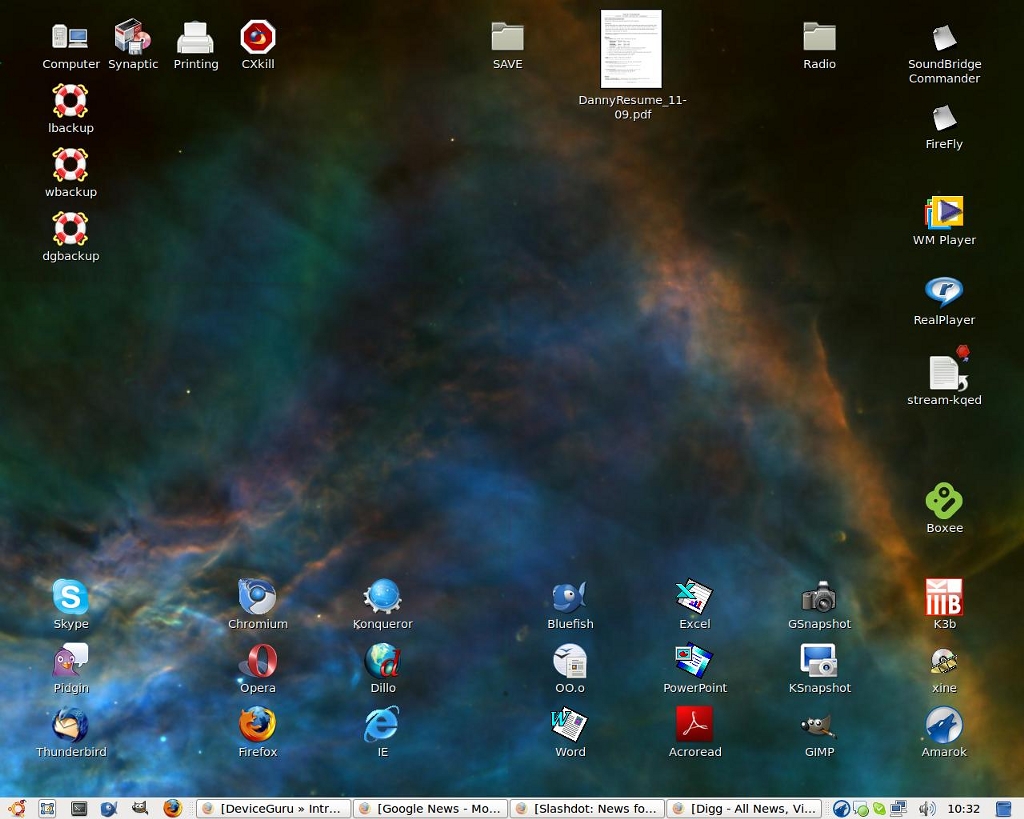Select the SoundBridge Commander icon
The height and width of the screenshot is (819, 1024).
click(944, 37)
